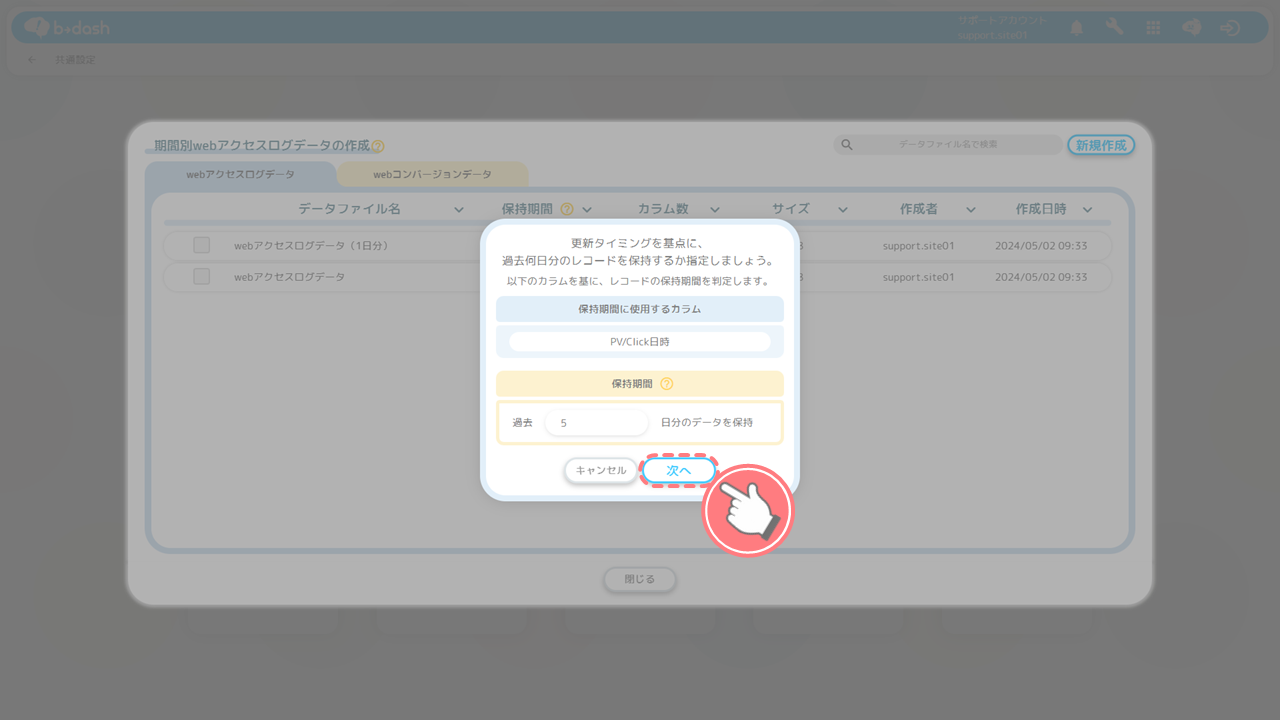Focus the データファイル名で検索 search box
The image size is (1280, 720).
tap(948, 145)
